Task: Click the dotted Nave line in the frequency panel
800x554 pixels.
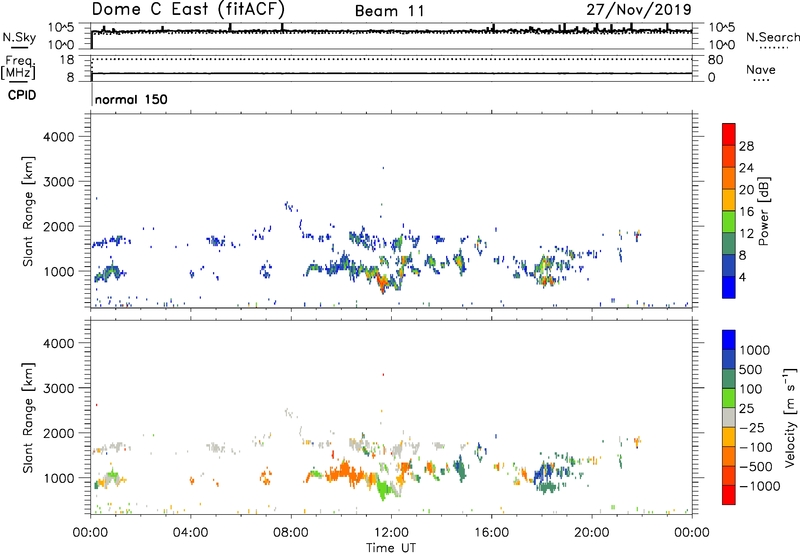Action: (x=392, y=60)
